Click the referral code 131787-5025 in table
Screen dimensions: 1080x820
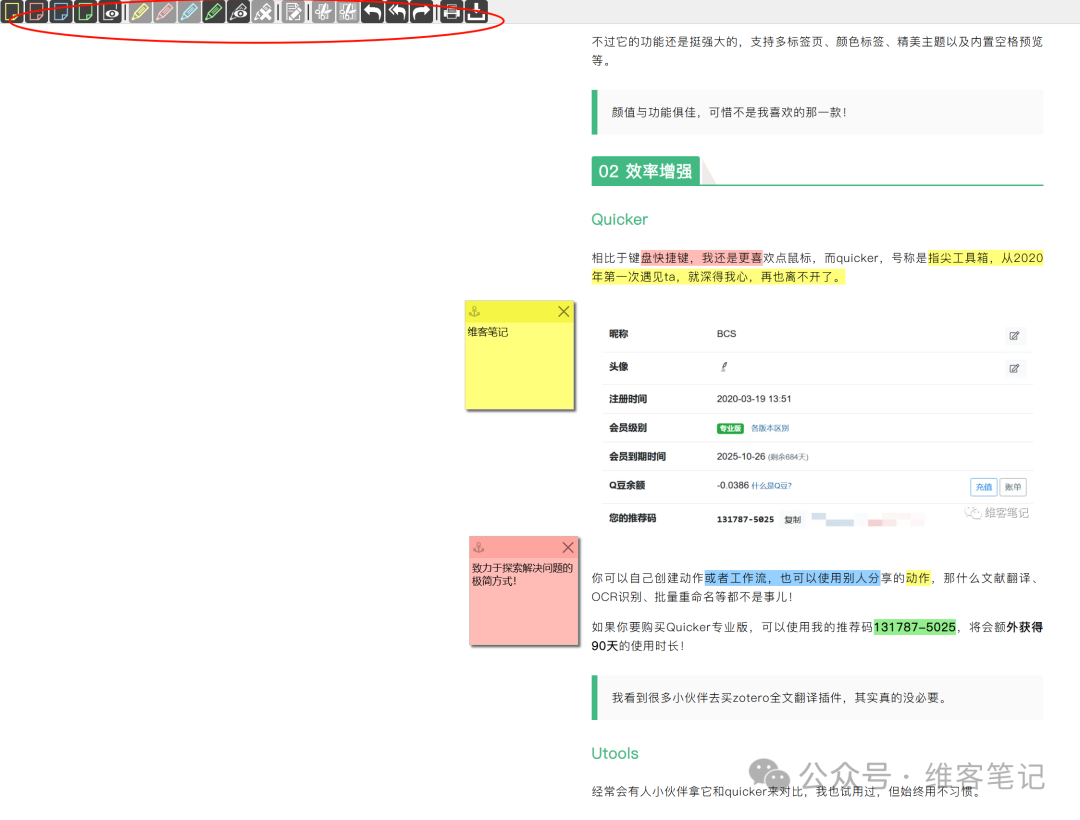pos(745,520)
